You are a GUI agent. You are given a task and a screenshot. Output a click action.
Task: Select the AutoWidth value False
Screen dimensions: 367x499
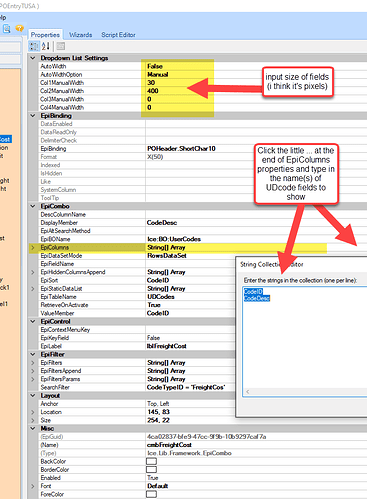[x=155, y=66]
